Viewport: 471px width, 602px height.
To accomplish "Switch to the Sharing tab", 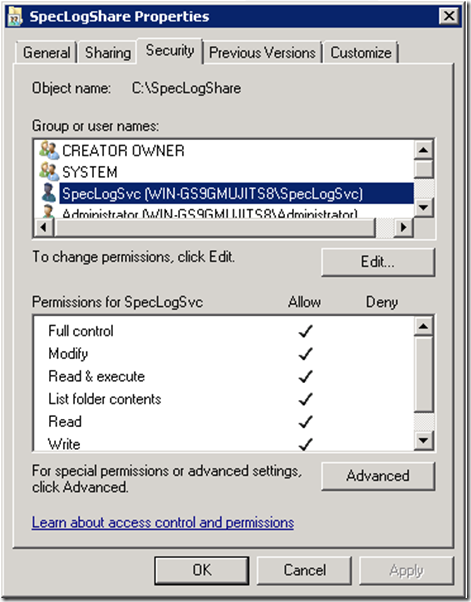I will [x=107, y=53].
